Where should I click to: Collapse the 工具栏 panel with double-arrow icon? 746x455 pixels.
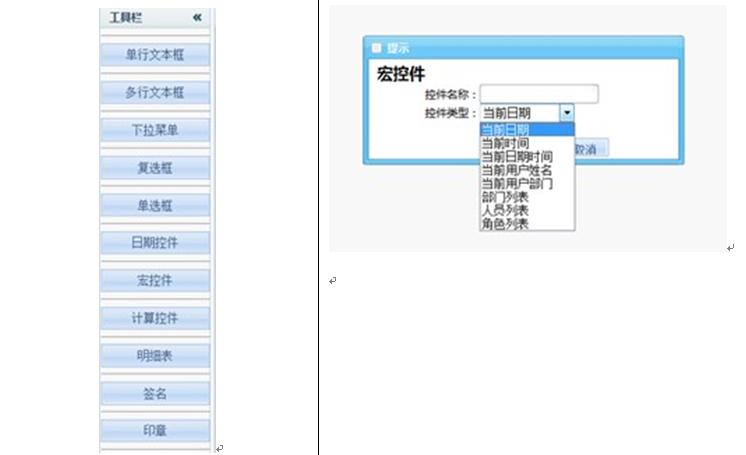(197, 17)
